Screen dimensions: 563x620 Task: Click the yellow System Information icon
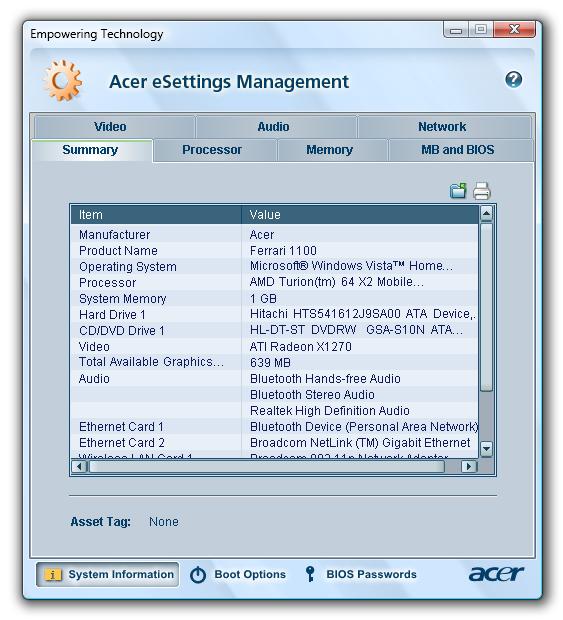pos(53,575)
